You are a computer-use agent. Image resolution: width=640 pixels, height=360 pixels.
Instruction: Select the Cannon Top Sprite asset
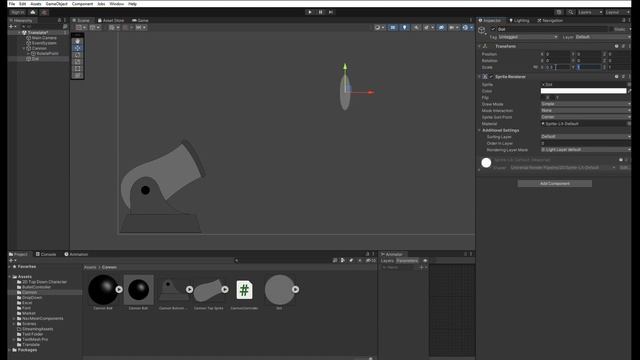(x=209, y=290)
